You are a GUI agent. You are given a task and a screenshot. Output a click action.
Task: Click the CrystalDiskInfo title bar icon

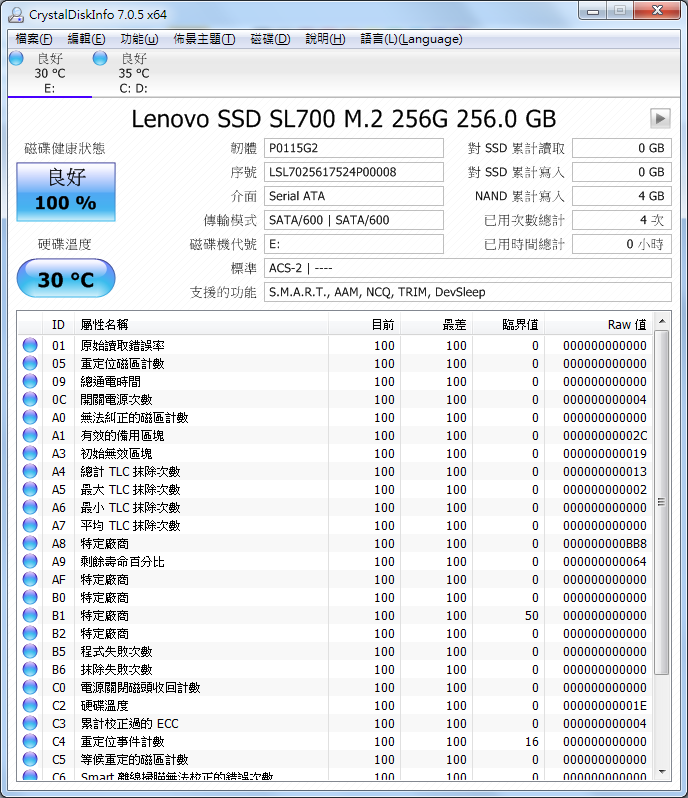click(16, 14)
